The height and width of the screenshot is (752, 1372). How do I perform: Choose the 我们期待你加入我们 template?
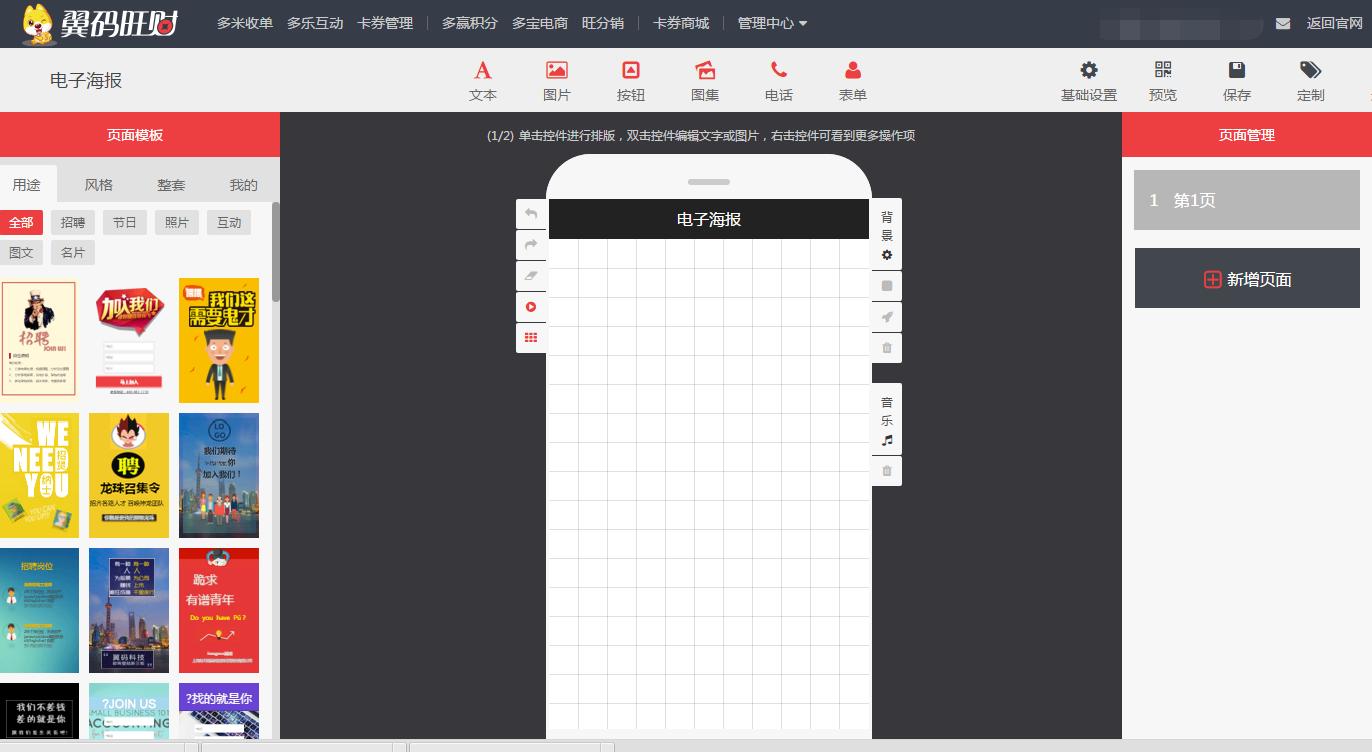click(x=219, y=475)
